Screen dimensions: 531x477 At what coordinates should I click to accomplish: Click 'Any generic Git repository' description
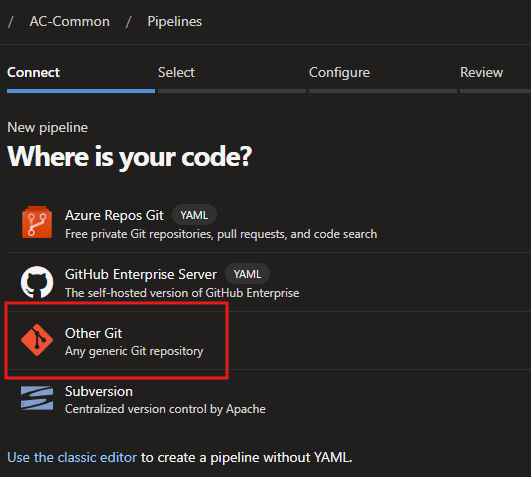134,351
